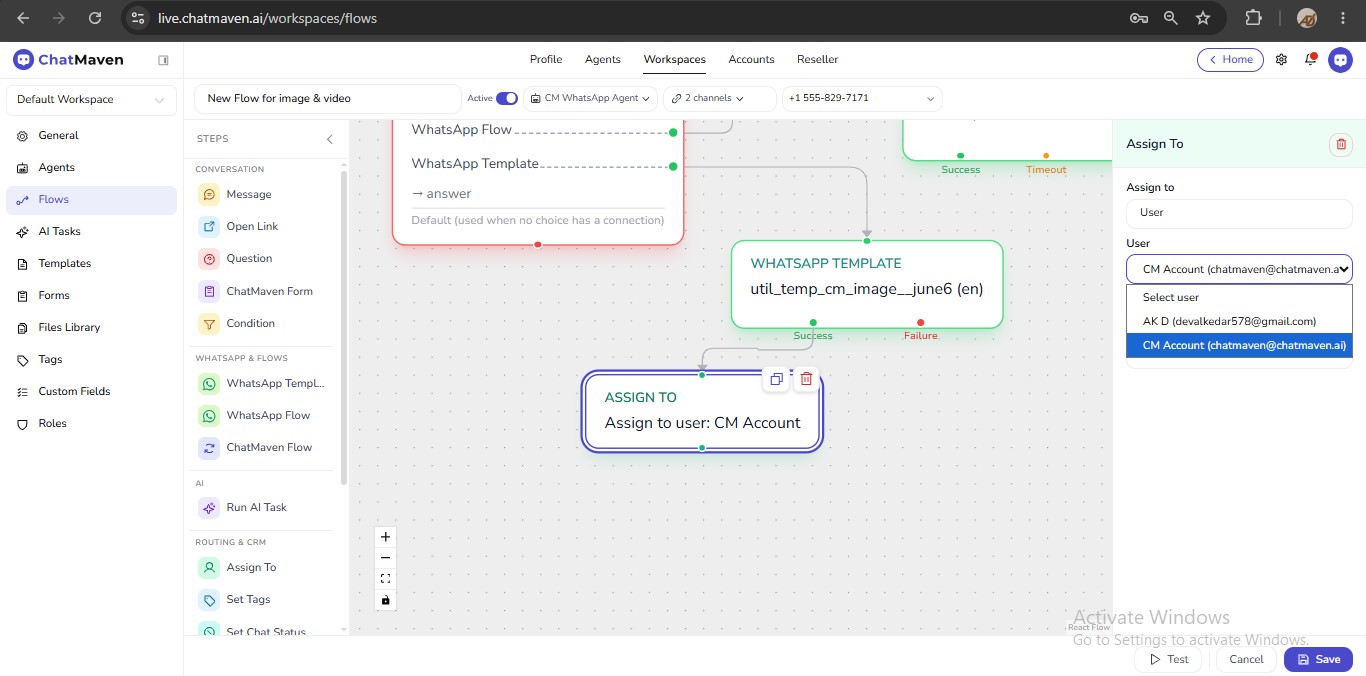Open the 2 channels dropdown
Screen dimensions: 1366x676
pos(720,98)
